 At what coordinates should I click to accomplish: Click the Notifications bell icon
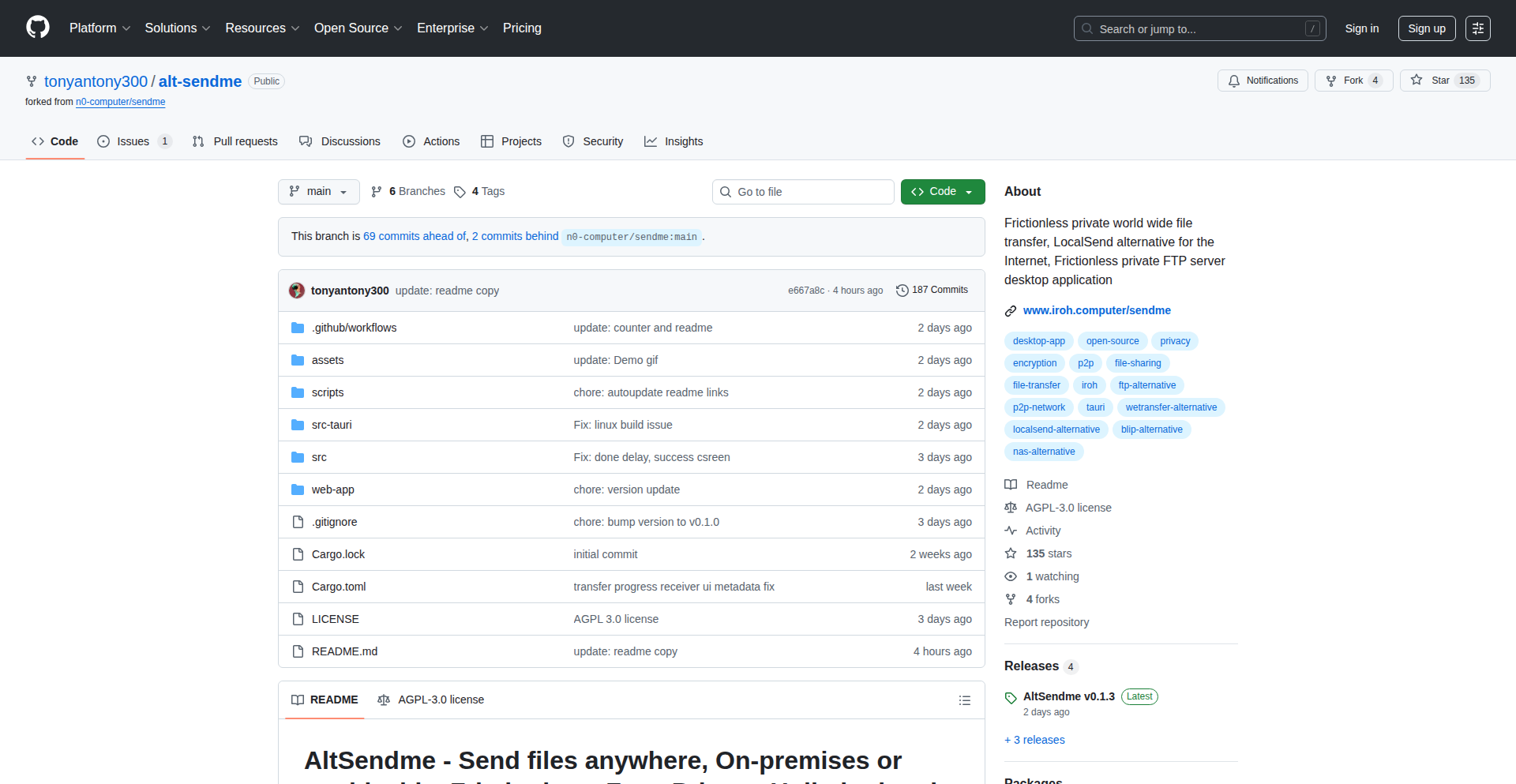click(x=1234, y=81)
